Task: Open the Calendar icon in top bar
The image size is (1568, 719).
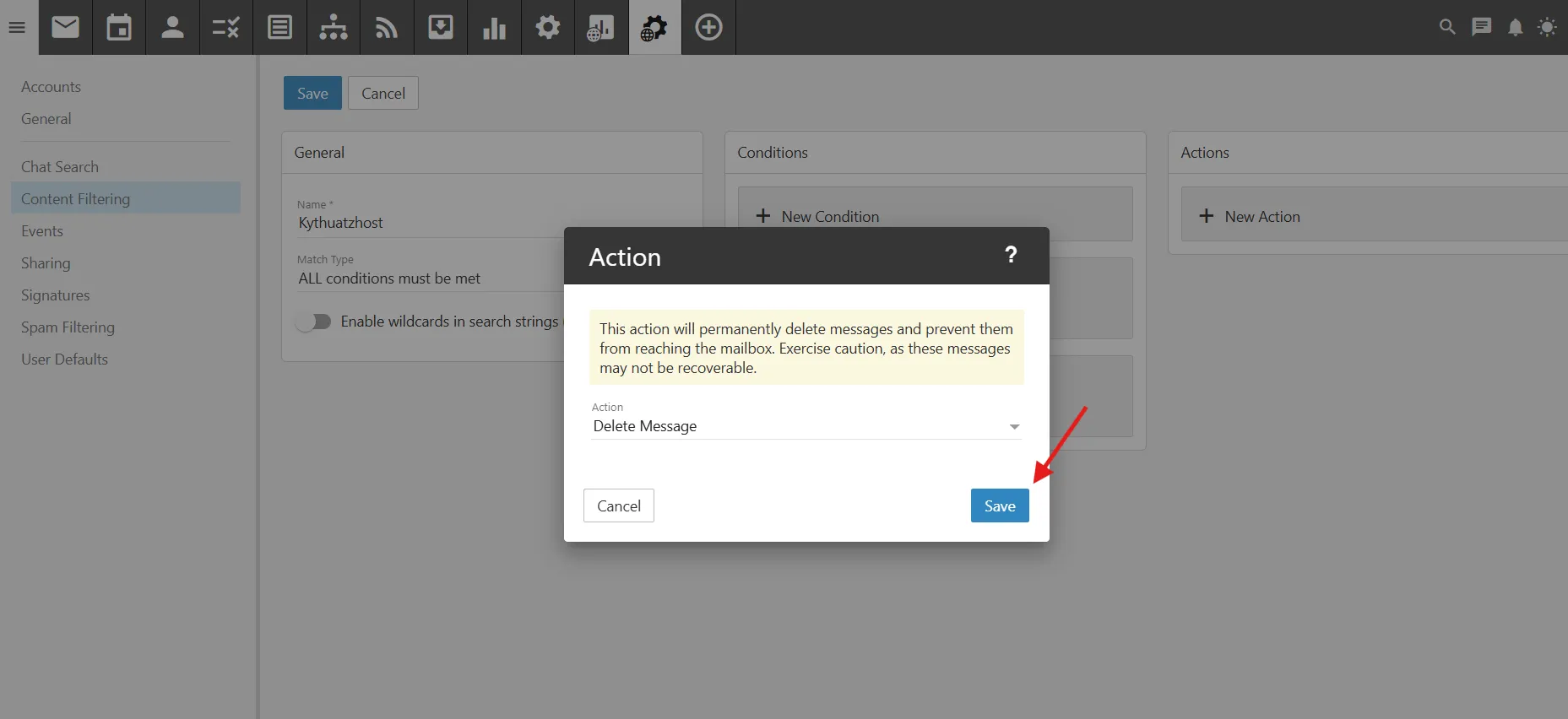Action: [x=119, y=27]
